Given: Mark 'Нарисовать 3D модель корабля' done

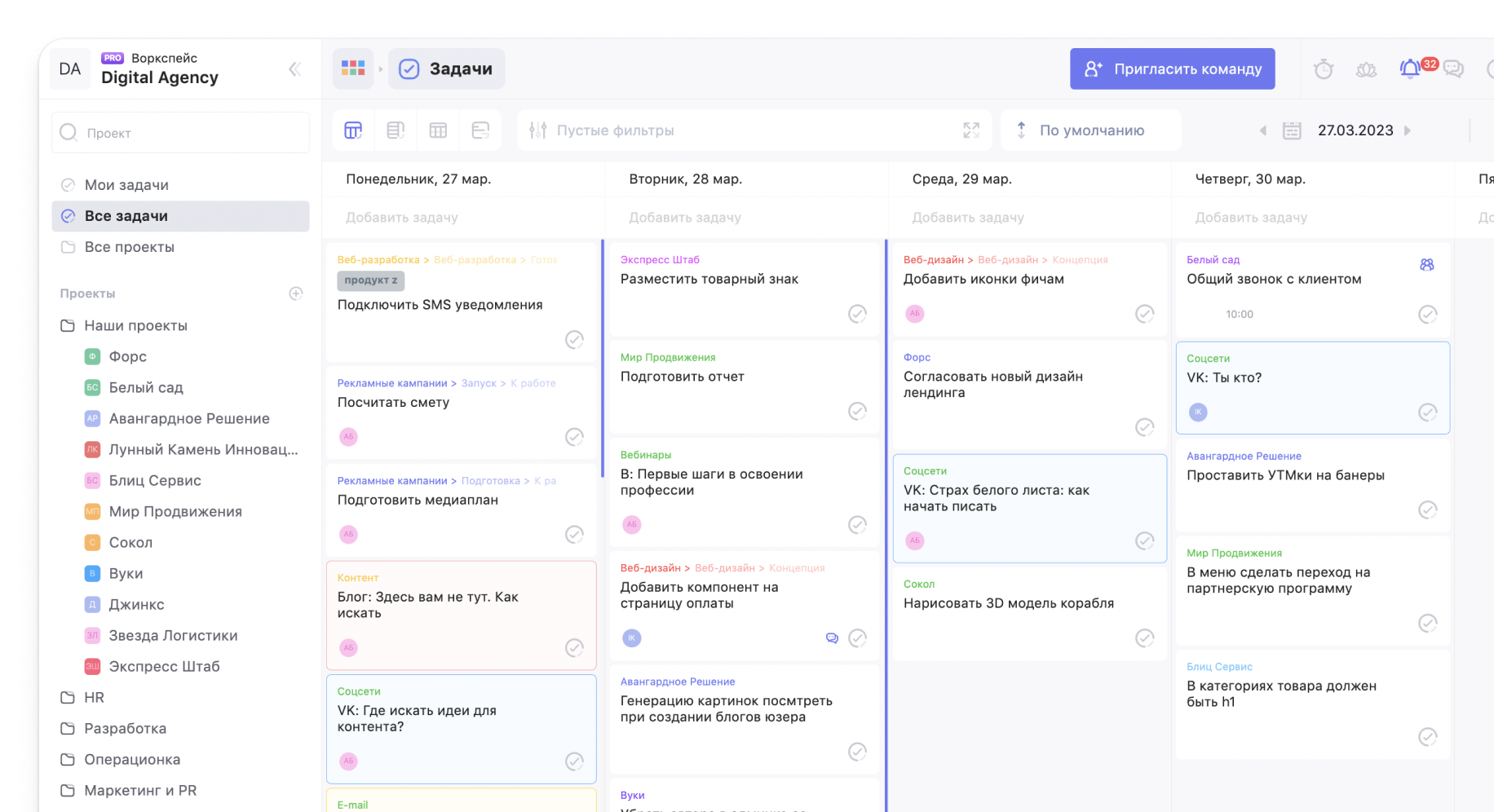Looking at the screenshot, I should tap(1145, 638).
